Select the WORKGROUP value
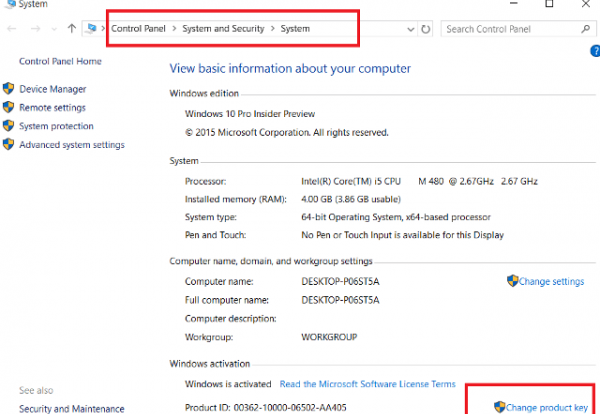Screen dimensions: 600x414 pos(329,337)
